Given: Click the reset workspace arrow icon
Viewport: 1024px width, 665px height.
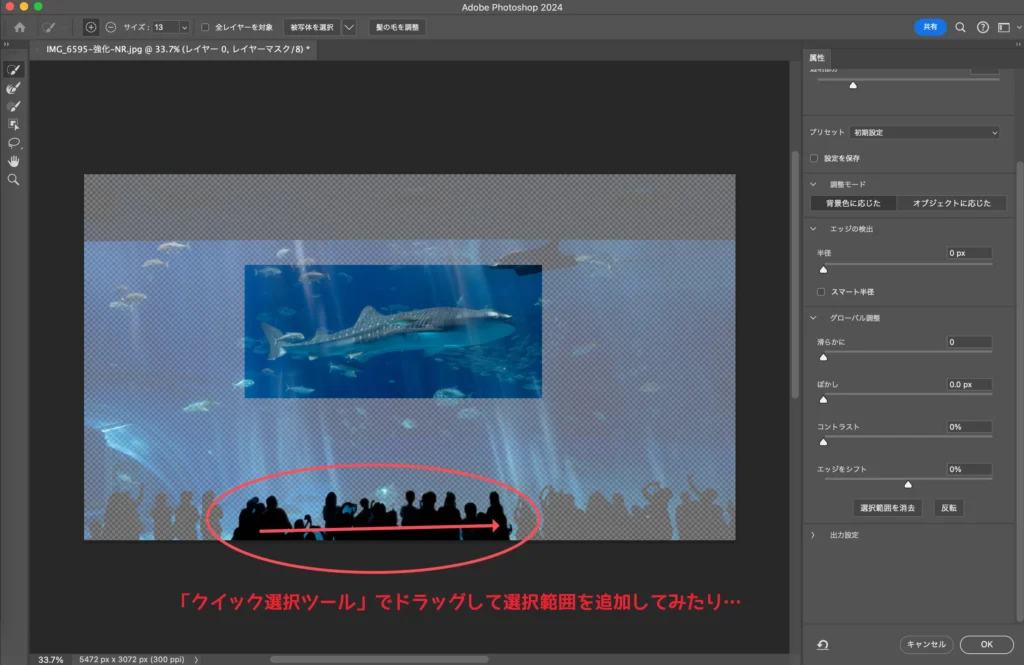Looking at the screenshot, I should 822,645.
